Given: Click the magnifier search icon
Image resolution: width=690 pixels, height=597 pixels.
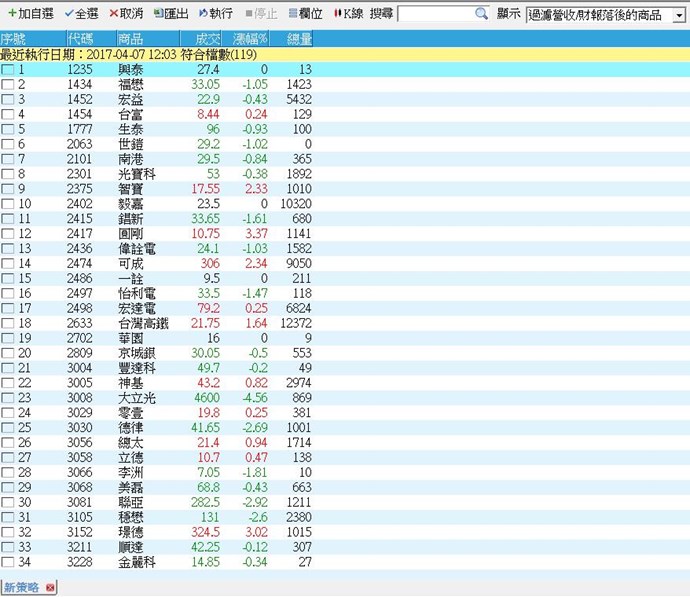Looking at the screenshot, I should (x=481, y=14).
